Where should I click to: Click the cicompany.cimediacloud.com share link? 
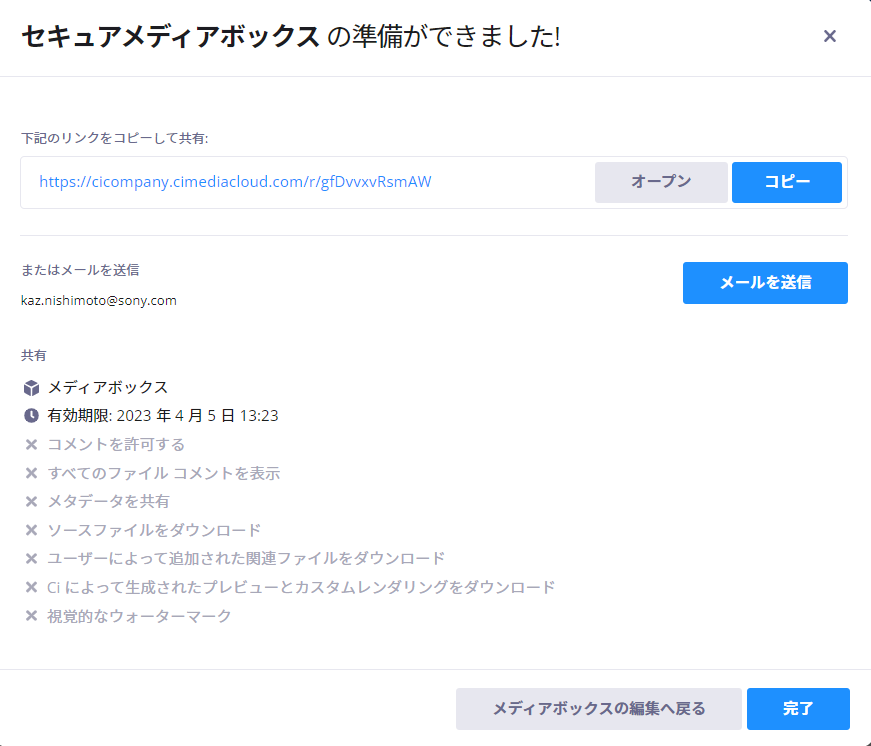(x=235, y=182)
